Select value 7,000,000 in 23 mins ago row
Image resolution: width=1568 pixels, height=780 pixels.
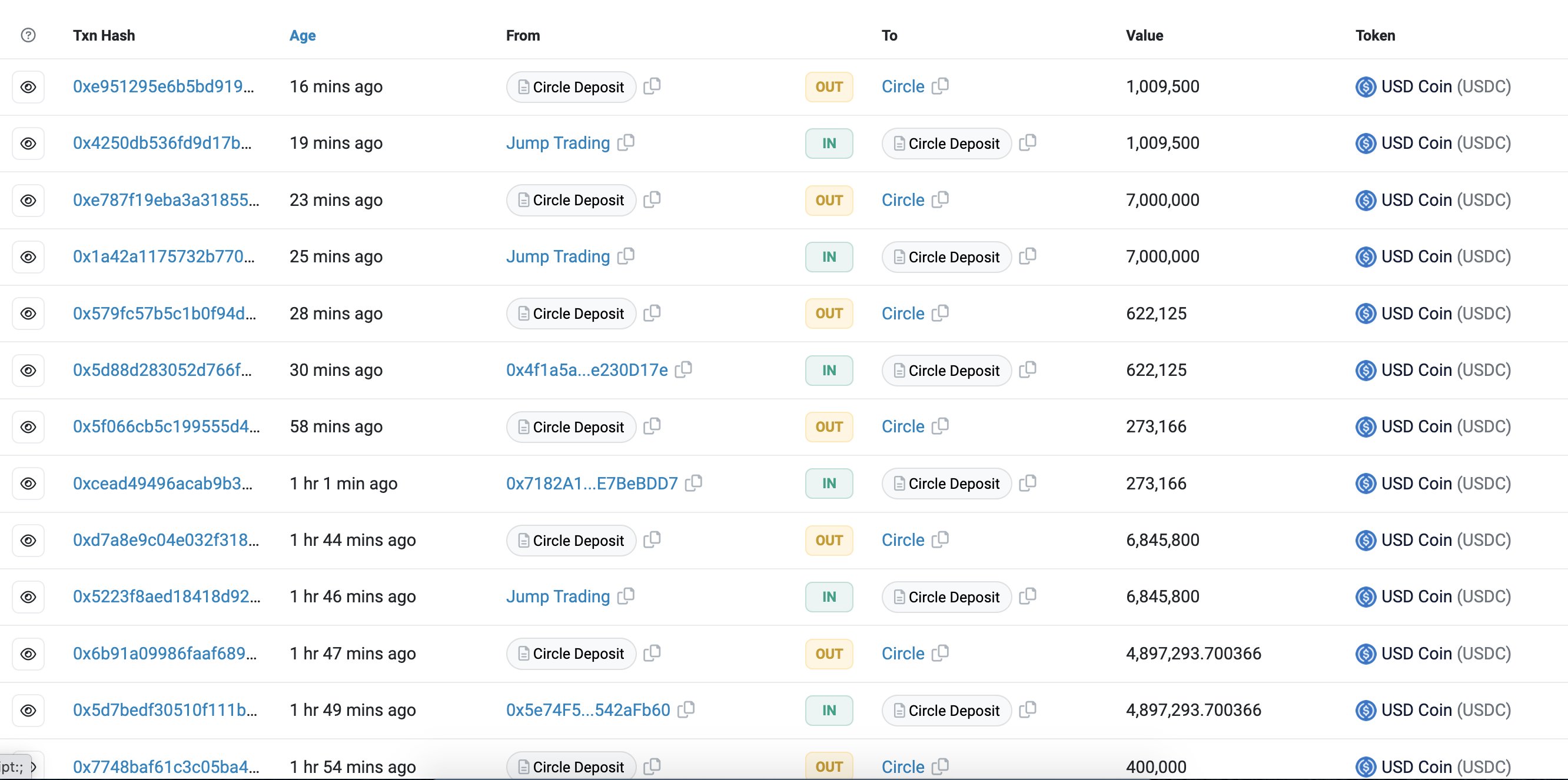pyautogui.click(x=1162, y=200)
